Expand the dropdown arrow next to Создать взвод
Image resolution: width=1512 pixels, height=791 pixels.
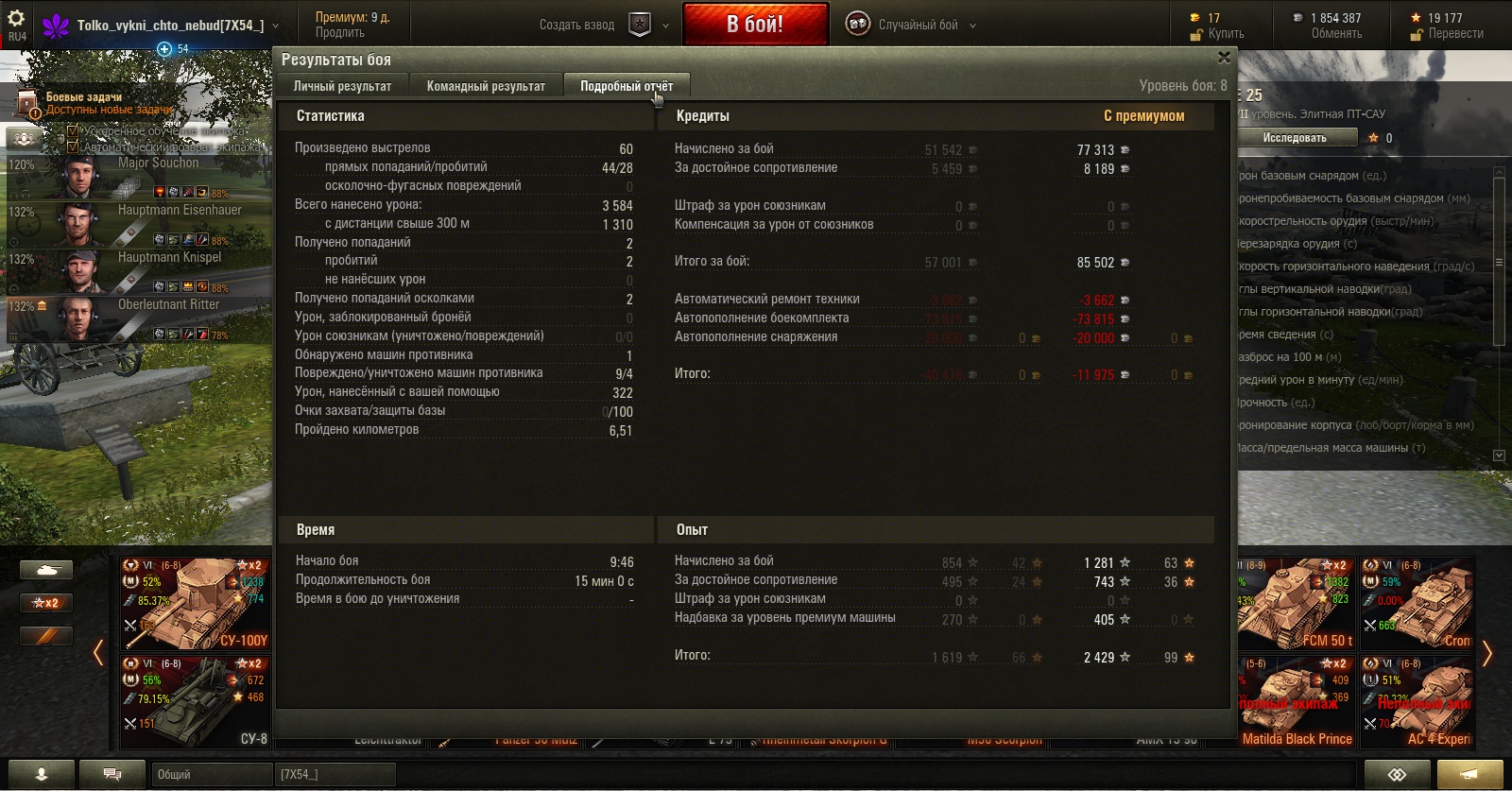[665, 26]
